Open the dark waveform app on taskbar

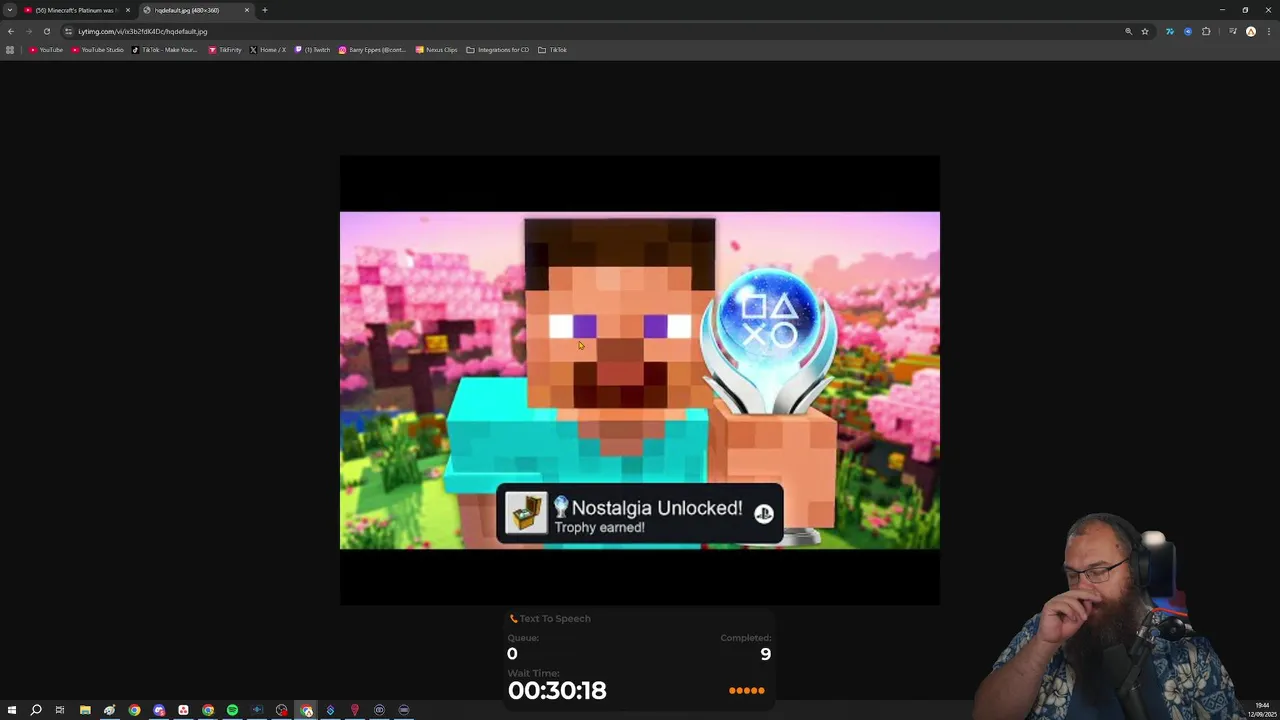[257, 710]
